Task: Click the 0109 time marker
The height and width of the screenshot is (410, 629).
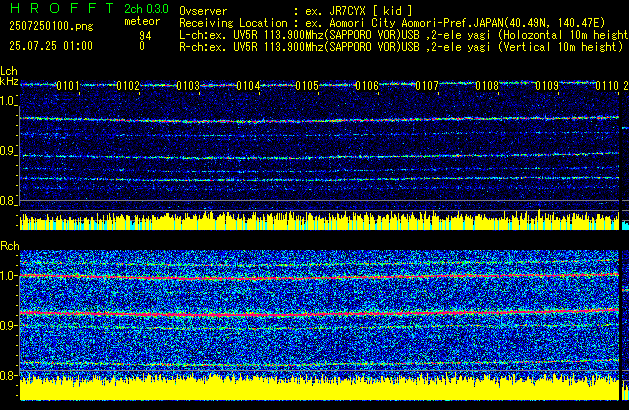Action: tap(547, 86)
